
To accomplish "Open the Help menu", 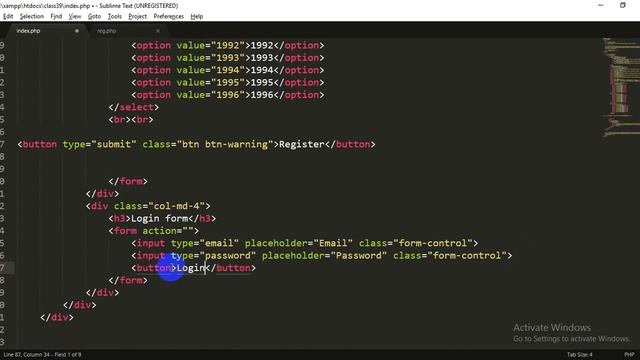I will coord(197,16).
